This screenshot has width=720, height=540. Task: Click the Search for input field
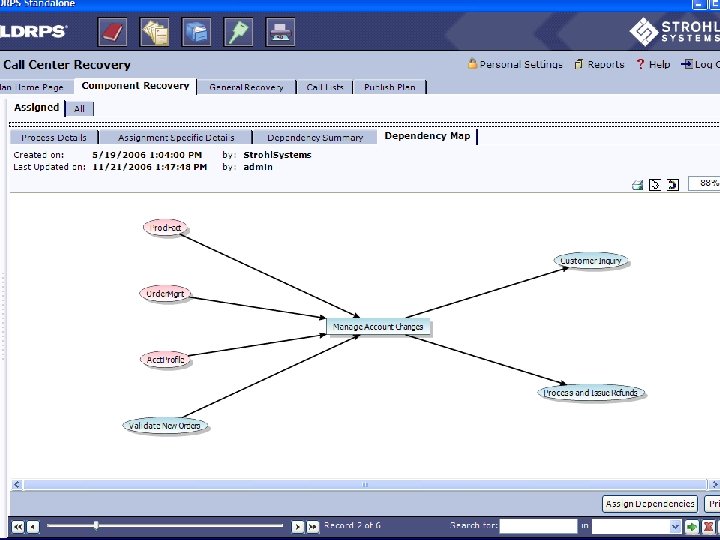[538, 526]
